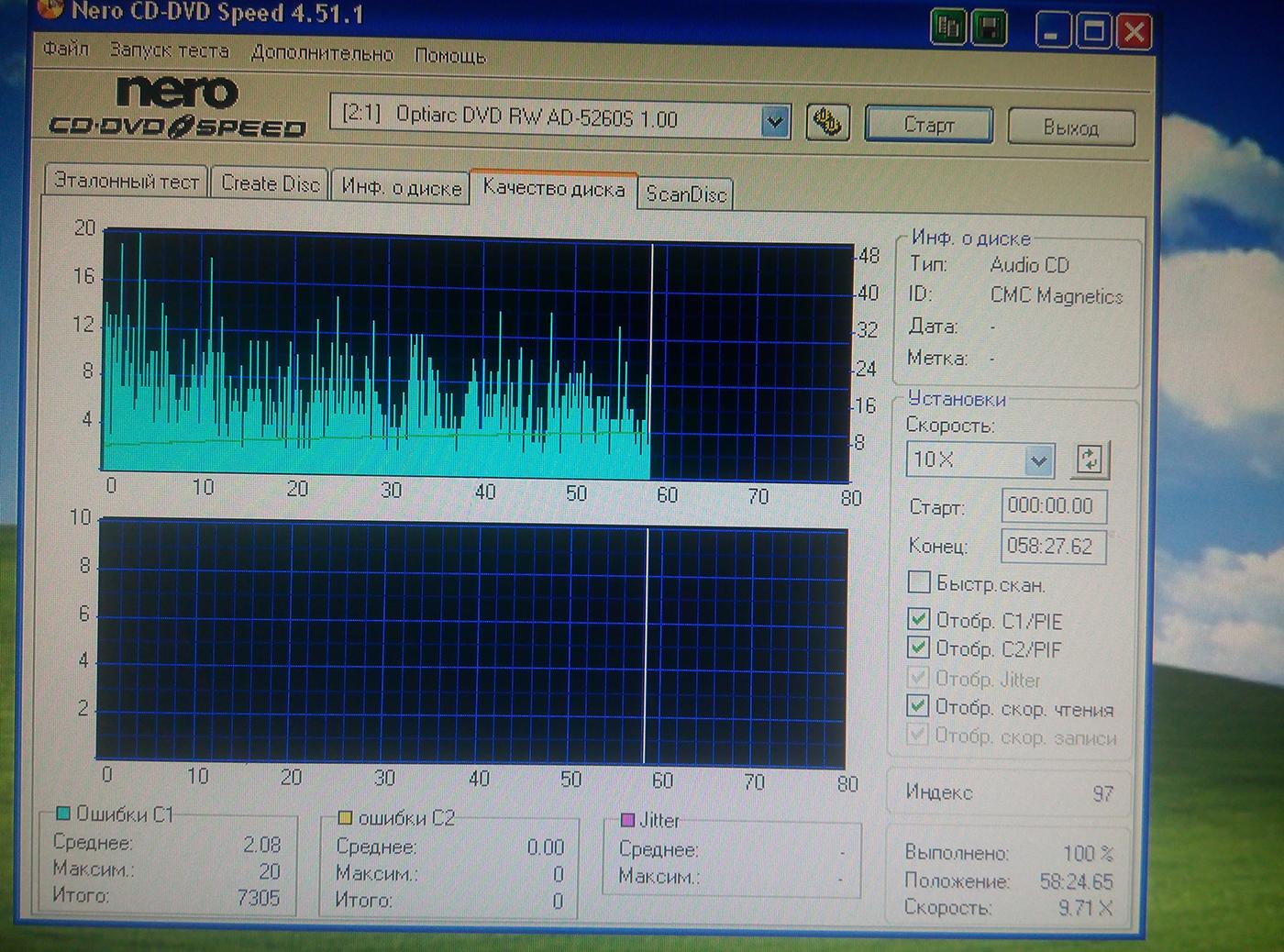This screenshot has width=1284, height=952.
Task: Switch to the ScanDisc tab
Action: click(x=685, y=194)
